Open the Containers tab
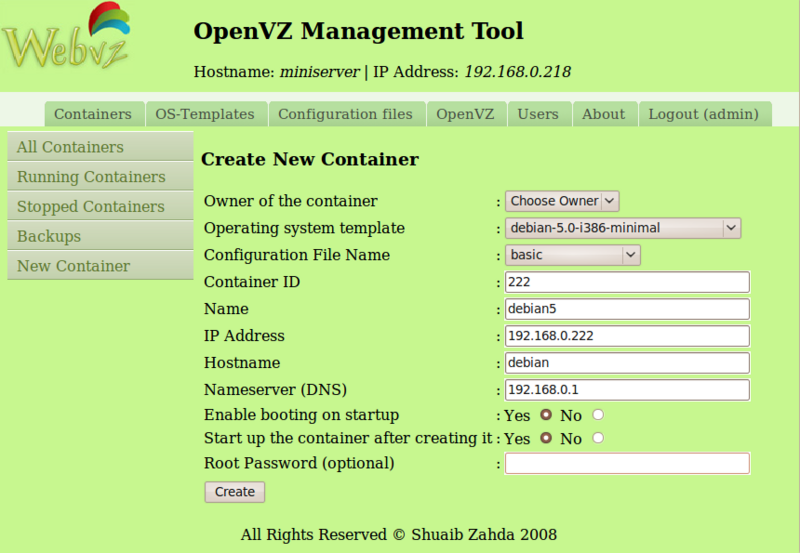 click(x=94, y=114)
